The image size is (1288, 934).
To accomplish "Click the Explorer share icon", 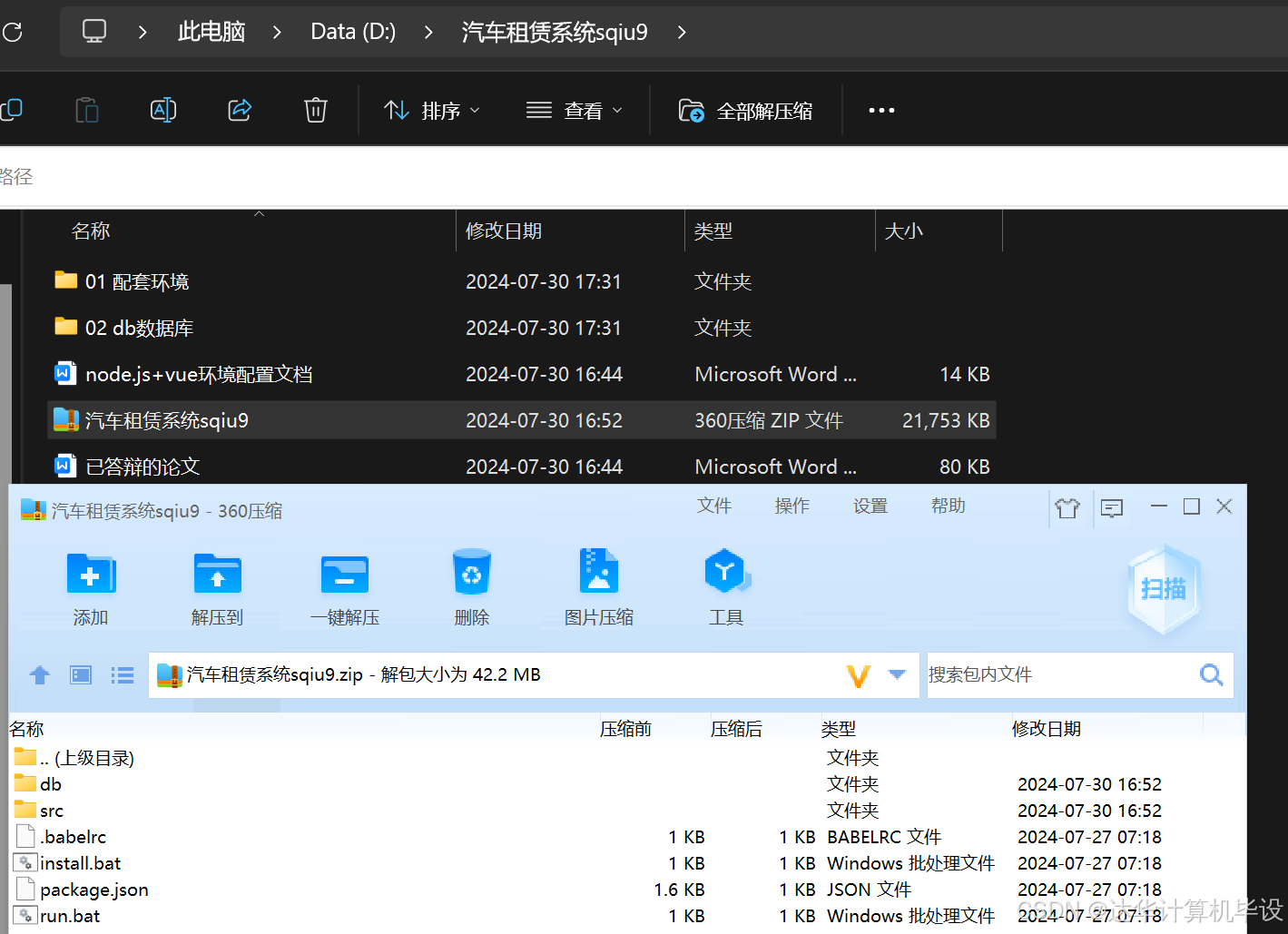I will (x=240, y=111).
